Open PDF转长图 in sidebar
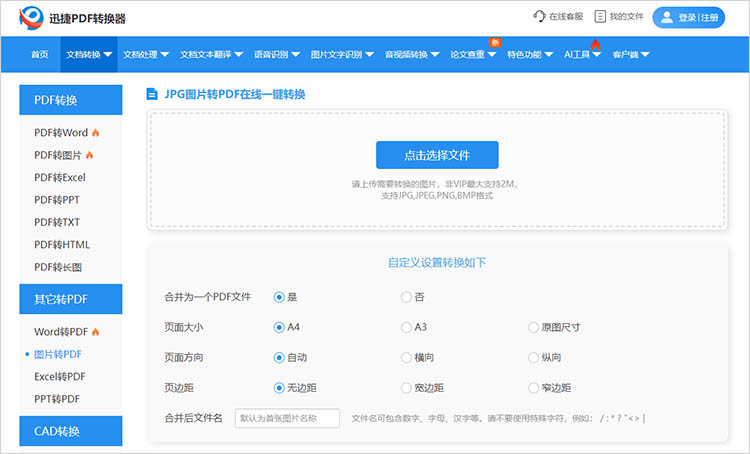750x454 pixels. [58, 267]
